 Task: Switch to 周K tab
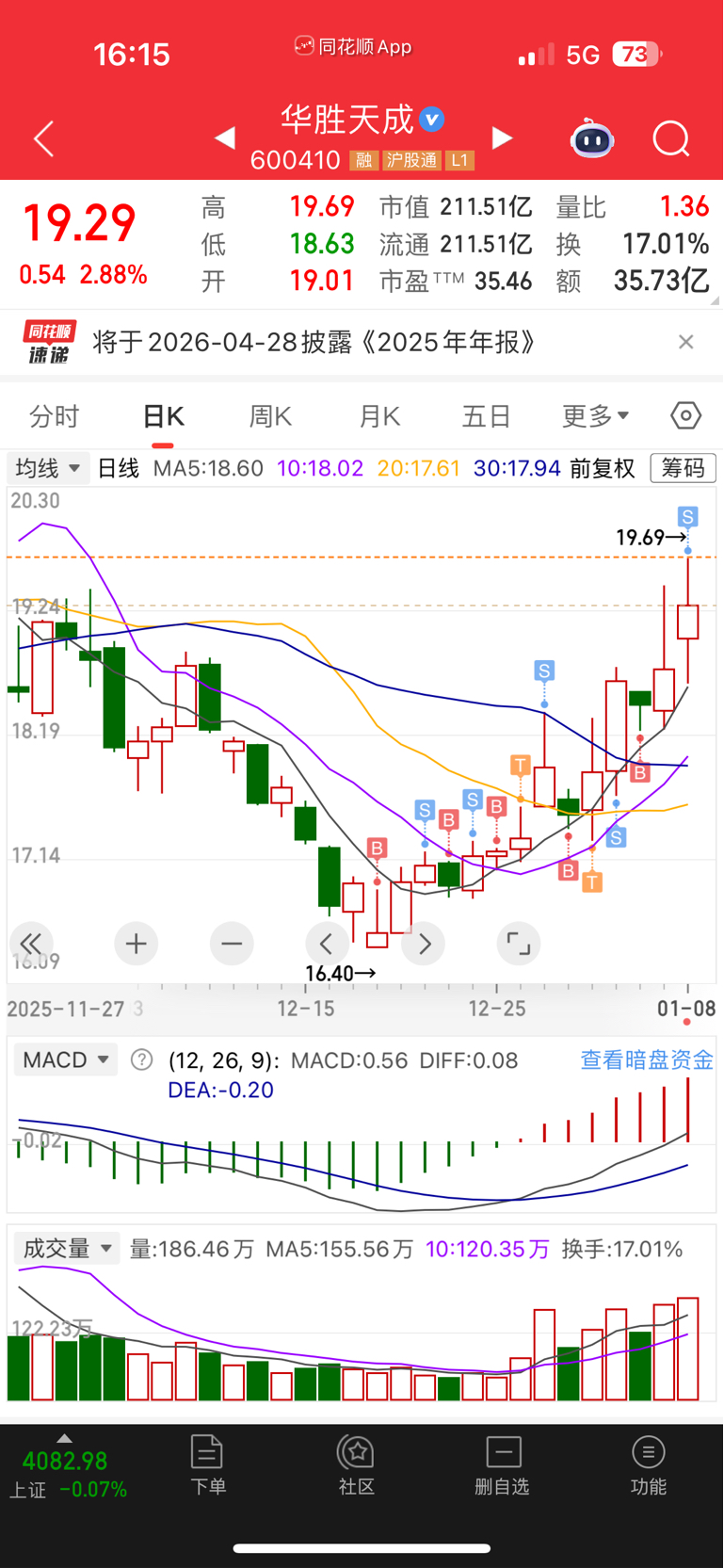point(270,415)
